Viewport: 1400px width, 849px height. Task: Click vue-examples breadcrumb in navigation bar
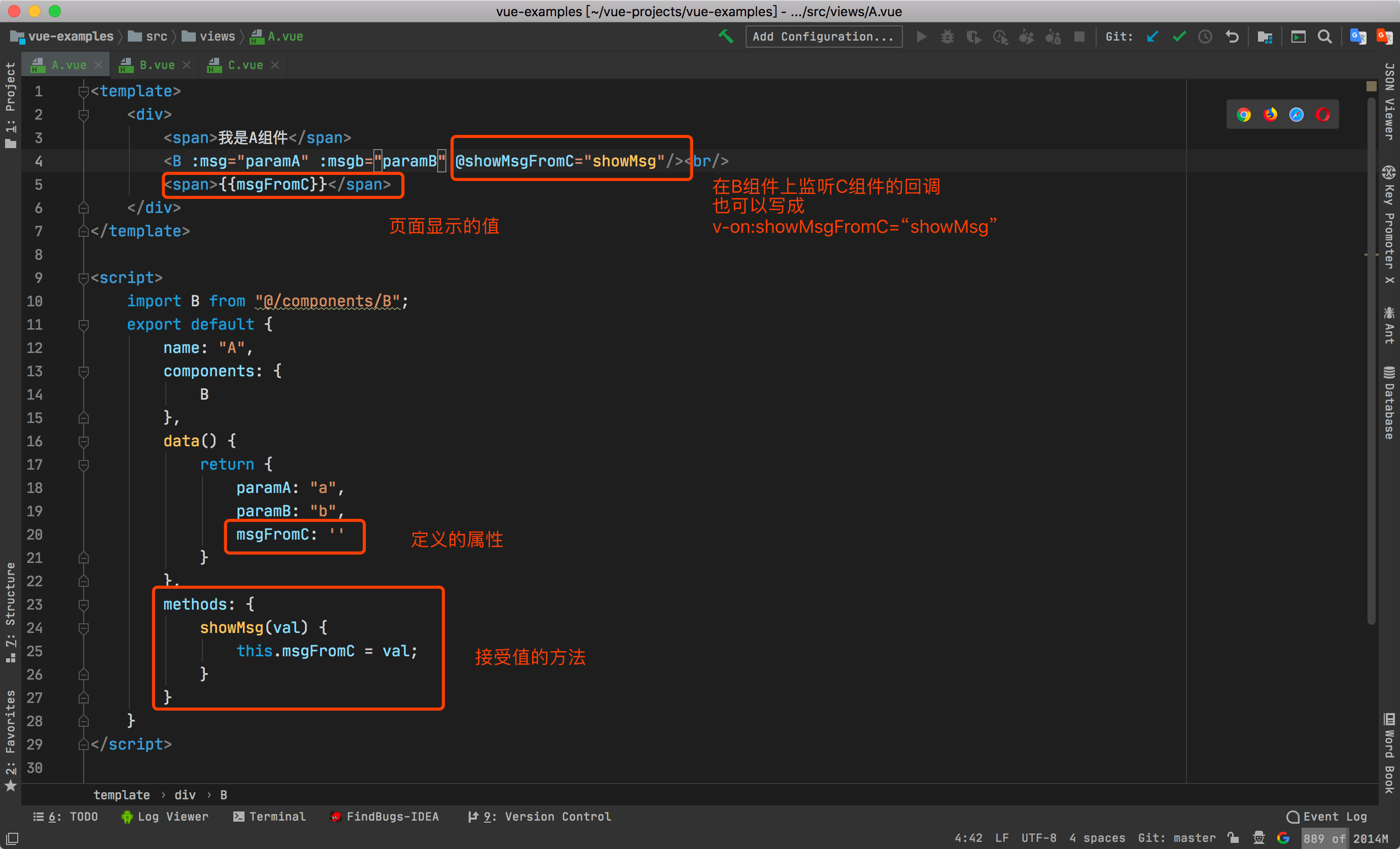point(62,37)
